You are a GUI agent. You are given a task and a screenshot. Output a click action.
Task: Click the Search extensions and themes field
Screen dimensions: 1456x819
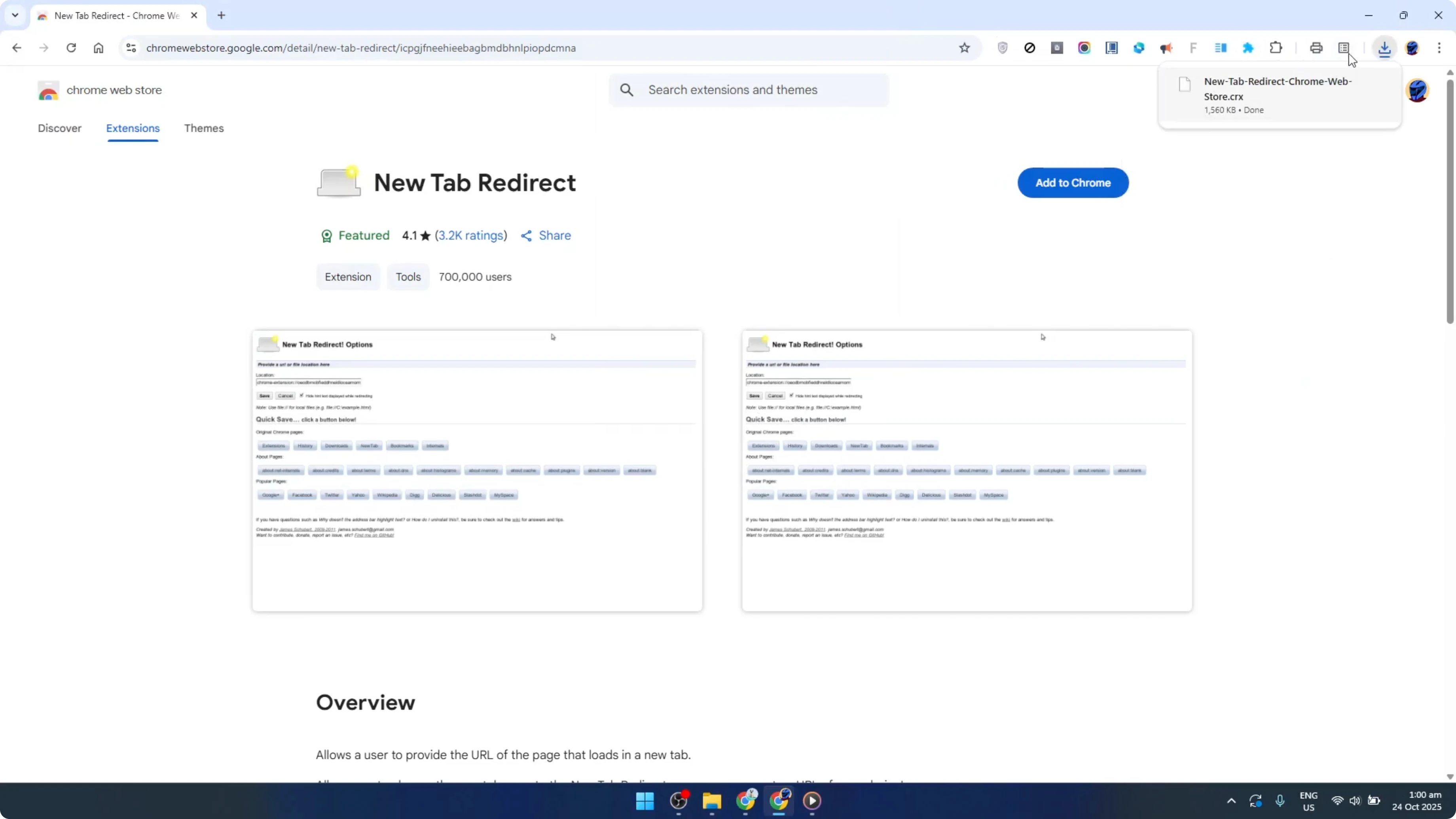pos(748,90)
